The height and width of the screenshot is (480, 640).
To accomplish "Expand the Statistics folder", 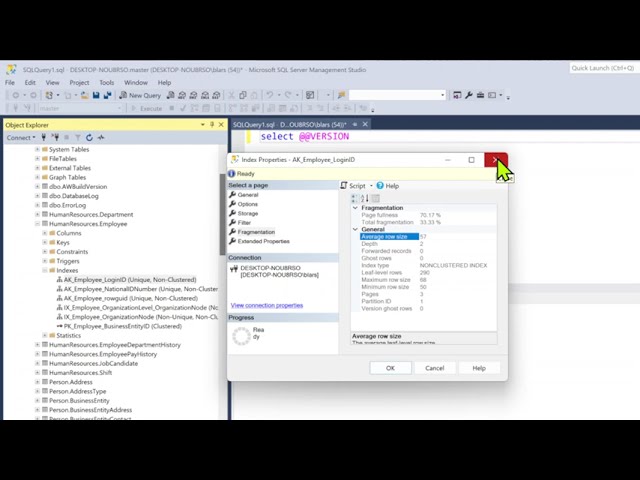I will click(44, 336).
